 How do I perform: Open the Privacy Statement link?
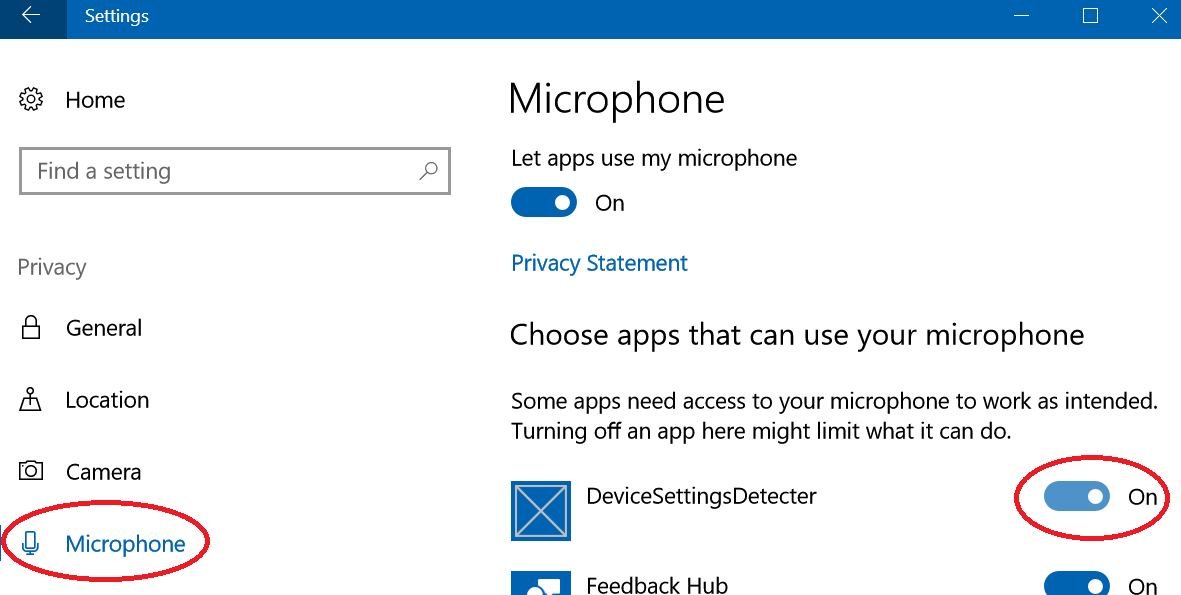coord(600,263)
